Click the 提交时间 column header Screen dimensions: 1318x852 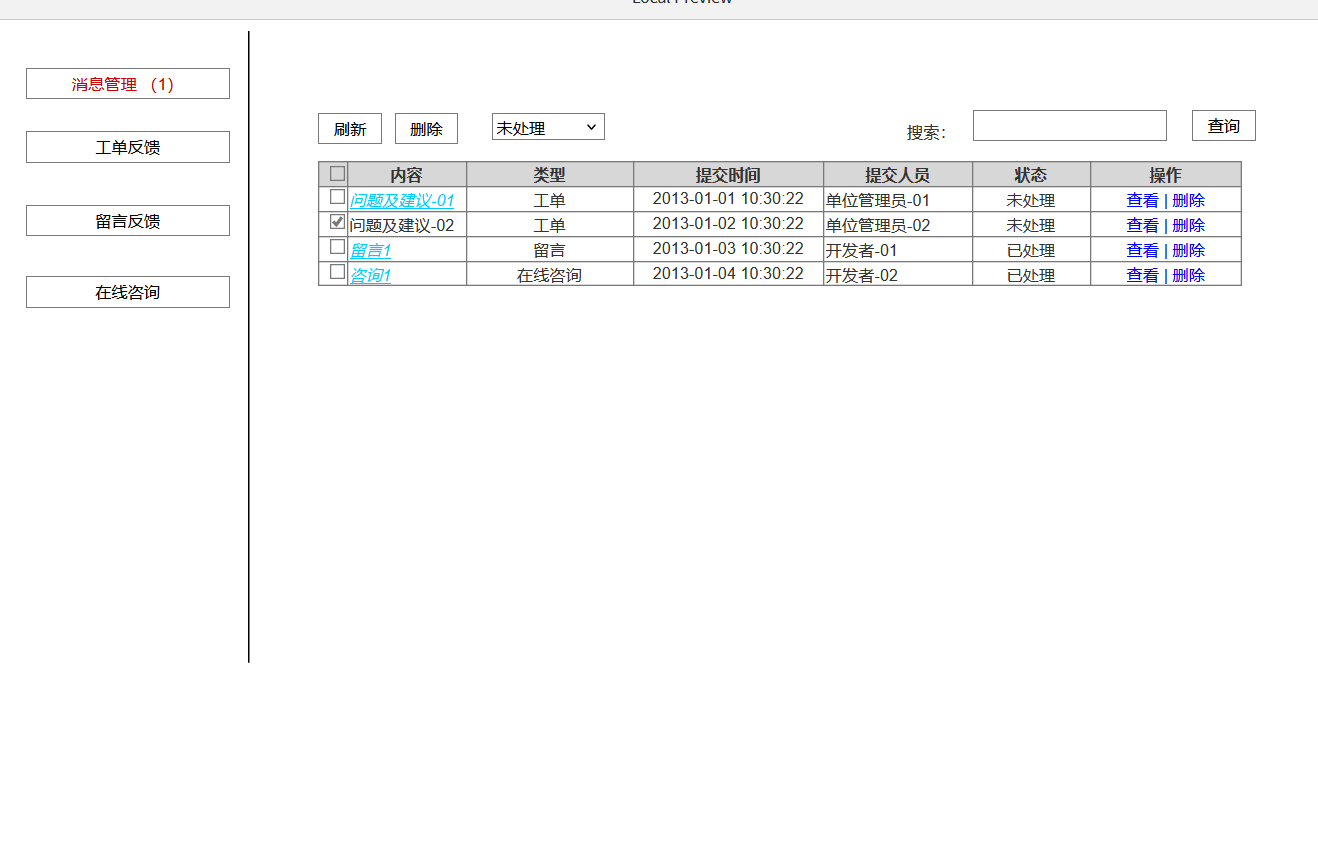point(728,175)
